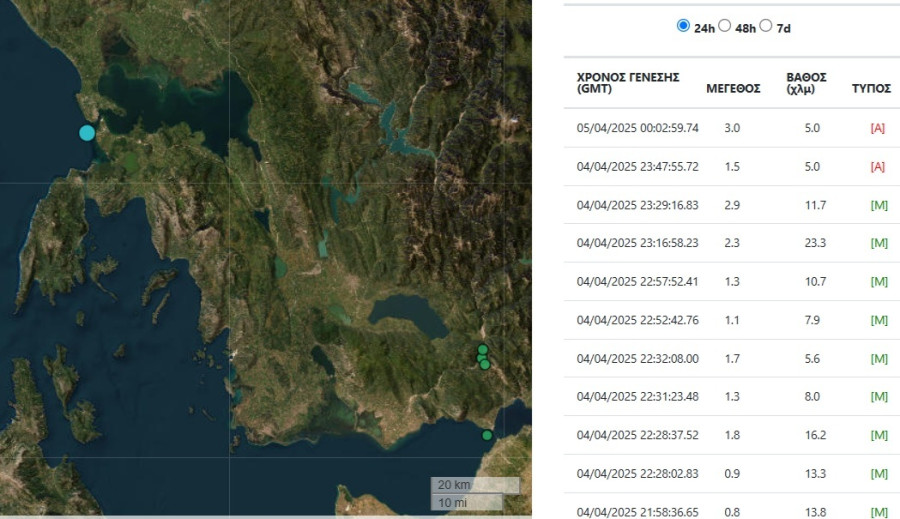This screenshot has width=900, height=519.
Task: Click depth value 23.3
Action: pos(815,243)
